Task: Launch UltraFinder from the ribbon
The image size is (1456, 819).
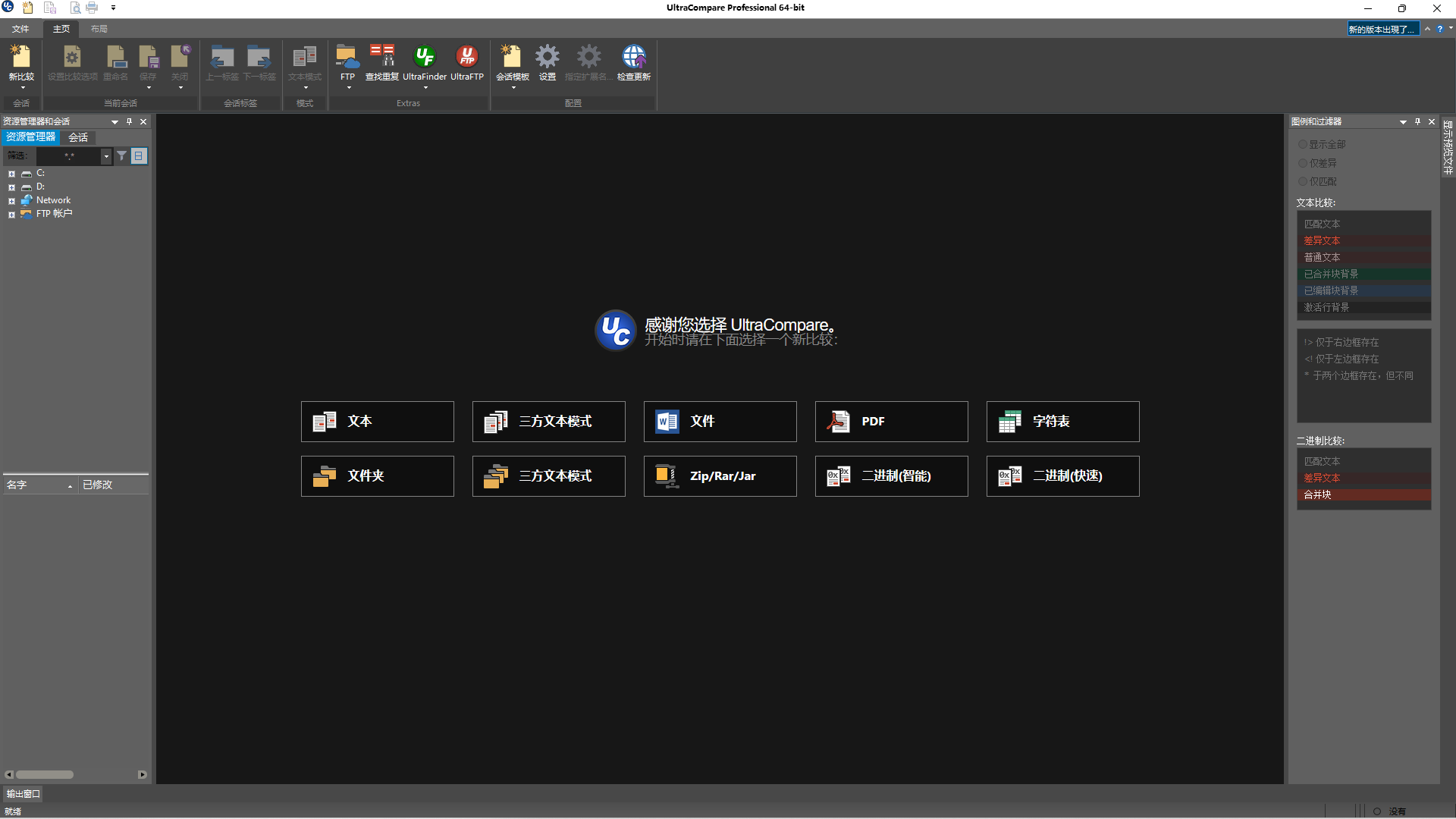Action: pyautogui.click(x=425, y=57)
